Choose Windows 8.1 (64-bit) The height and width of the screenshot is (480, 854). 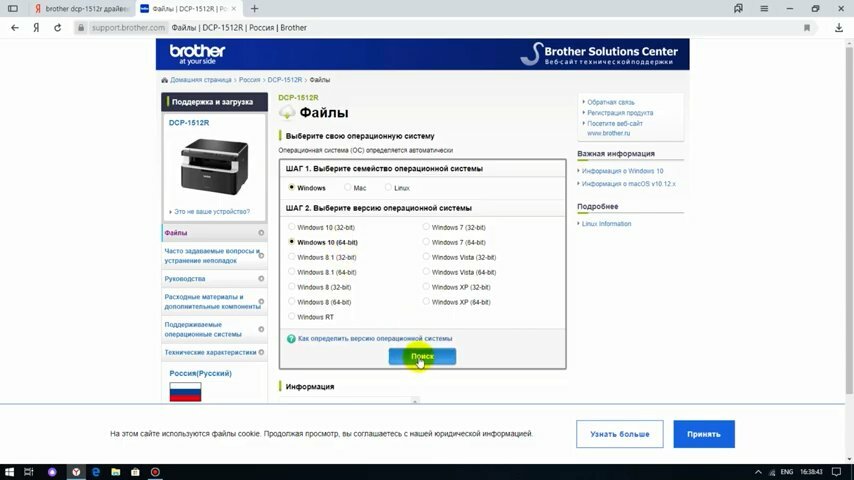tap(291, 271)
